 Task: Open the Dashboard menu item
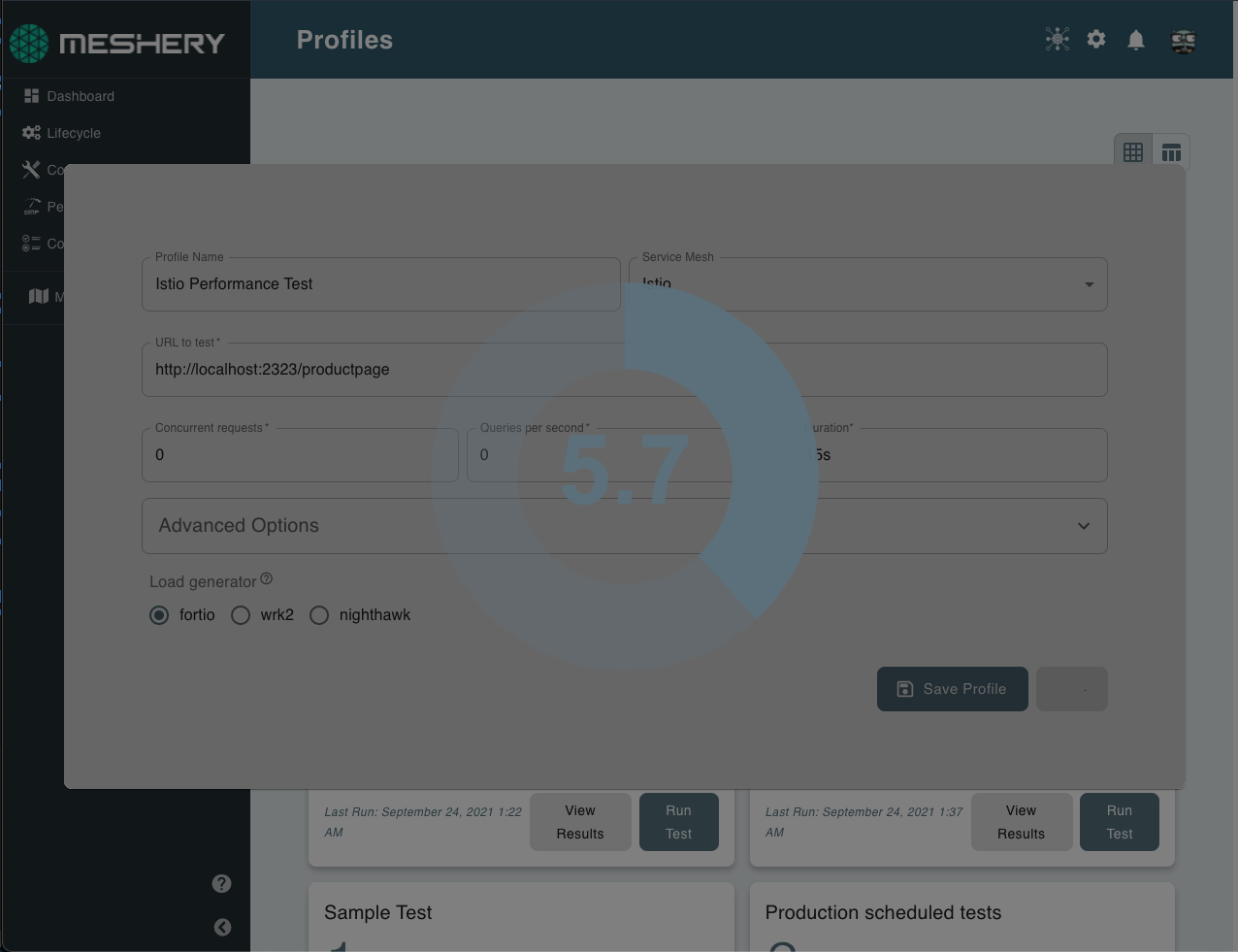point(81,96)
